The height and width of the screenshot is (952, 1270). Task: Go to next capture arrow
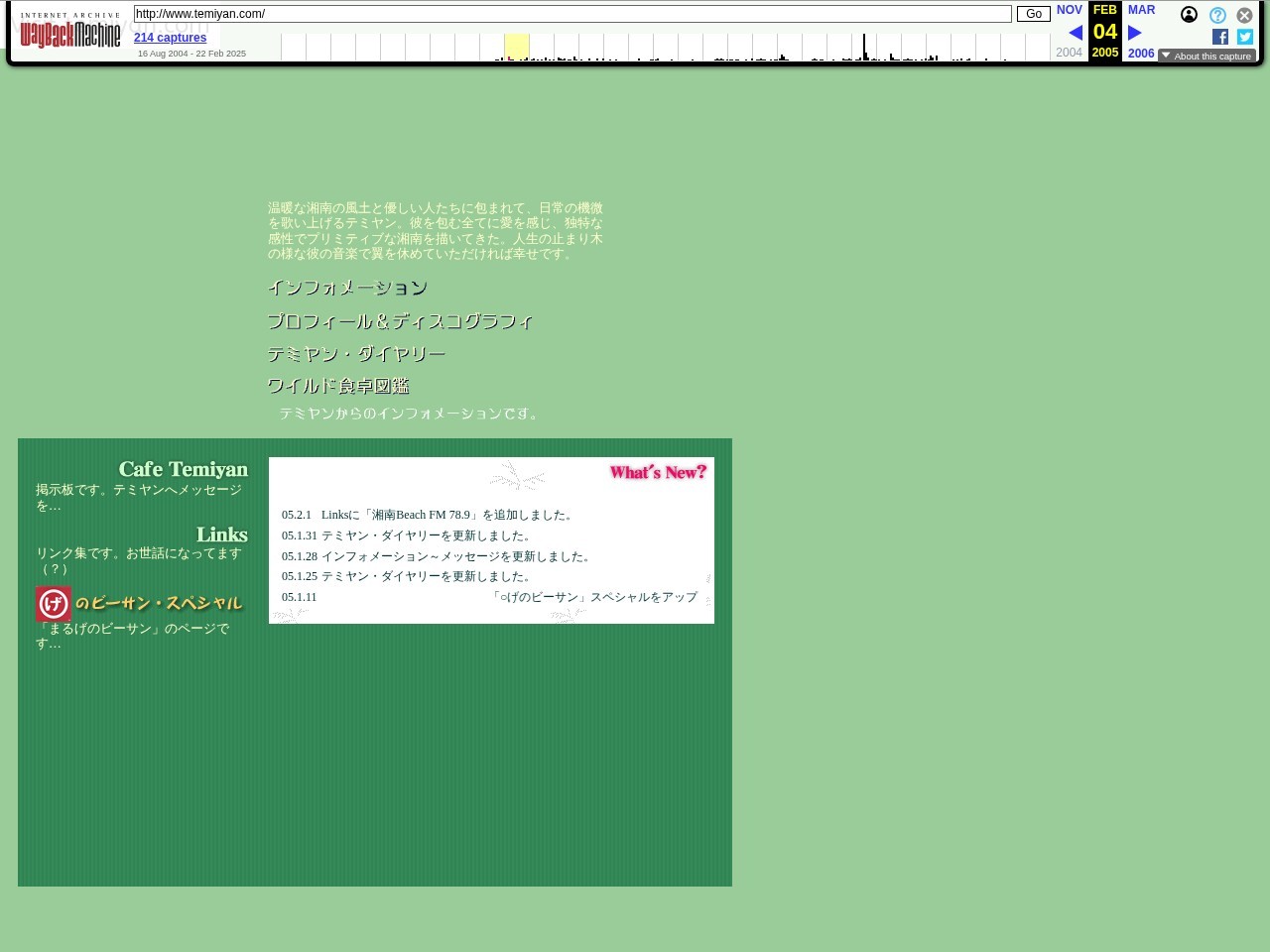click(x=1135, y=33)
